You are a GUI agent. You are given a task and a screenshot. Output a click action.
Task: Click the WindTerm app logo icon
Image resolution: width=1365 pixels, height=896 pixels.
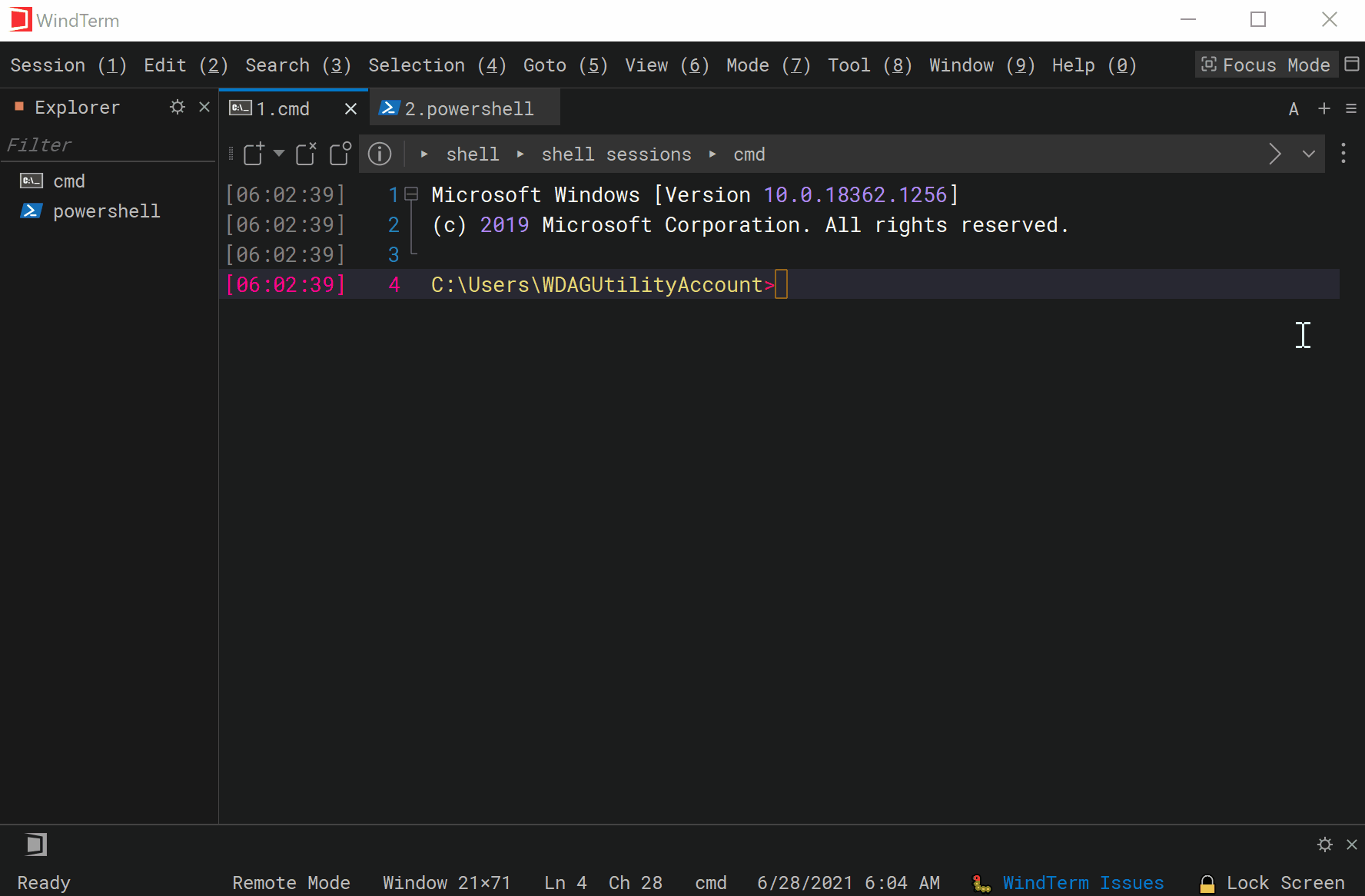(21, 20)
